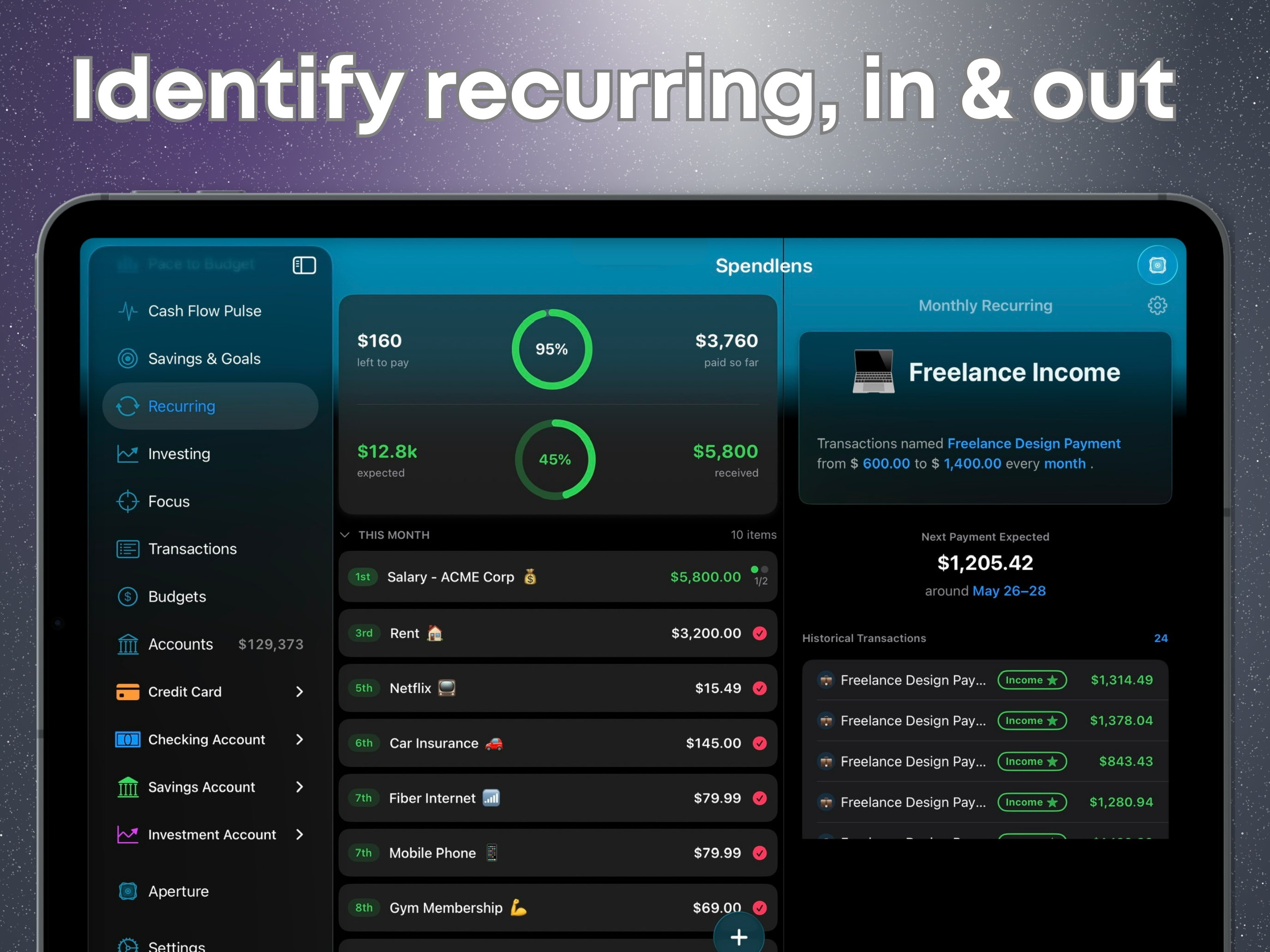The width and height of the screenshot is (1270, 952).
Task: Toggle paid checkmark on Car Insurance row
Action: coord(760,743)
